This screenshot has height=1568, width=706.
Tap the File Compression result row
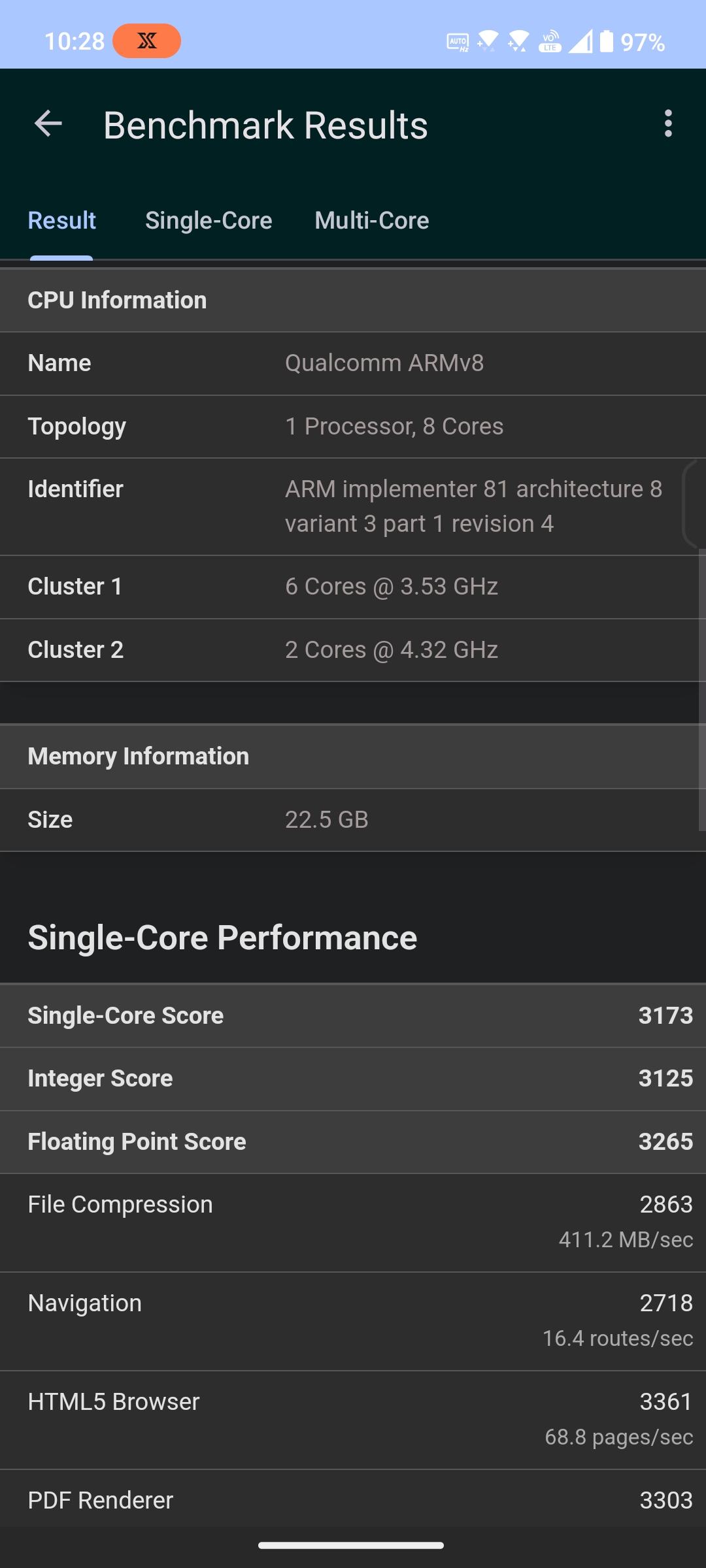pyautogui.click(x=353, y=1222)
